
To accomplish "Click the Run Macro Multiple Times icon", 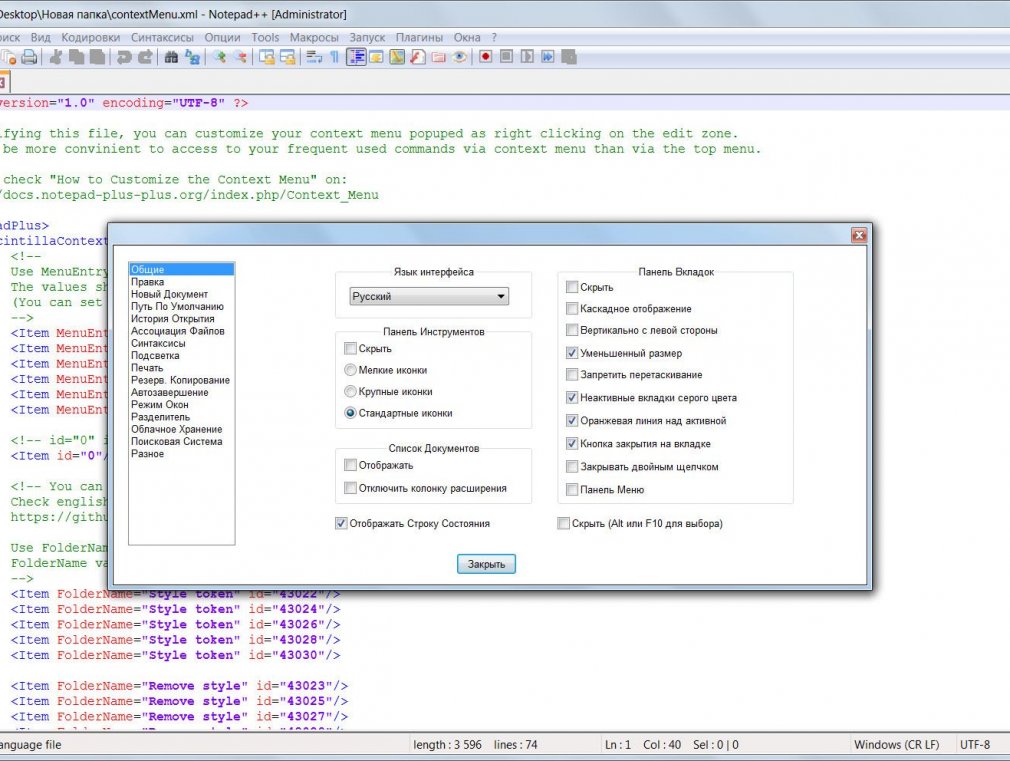I will (548, 57).
